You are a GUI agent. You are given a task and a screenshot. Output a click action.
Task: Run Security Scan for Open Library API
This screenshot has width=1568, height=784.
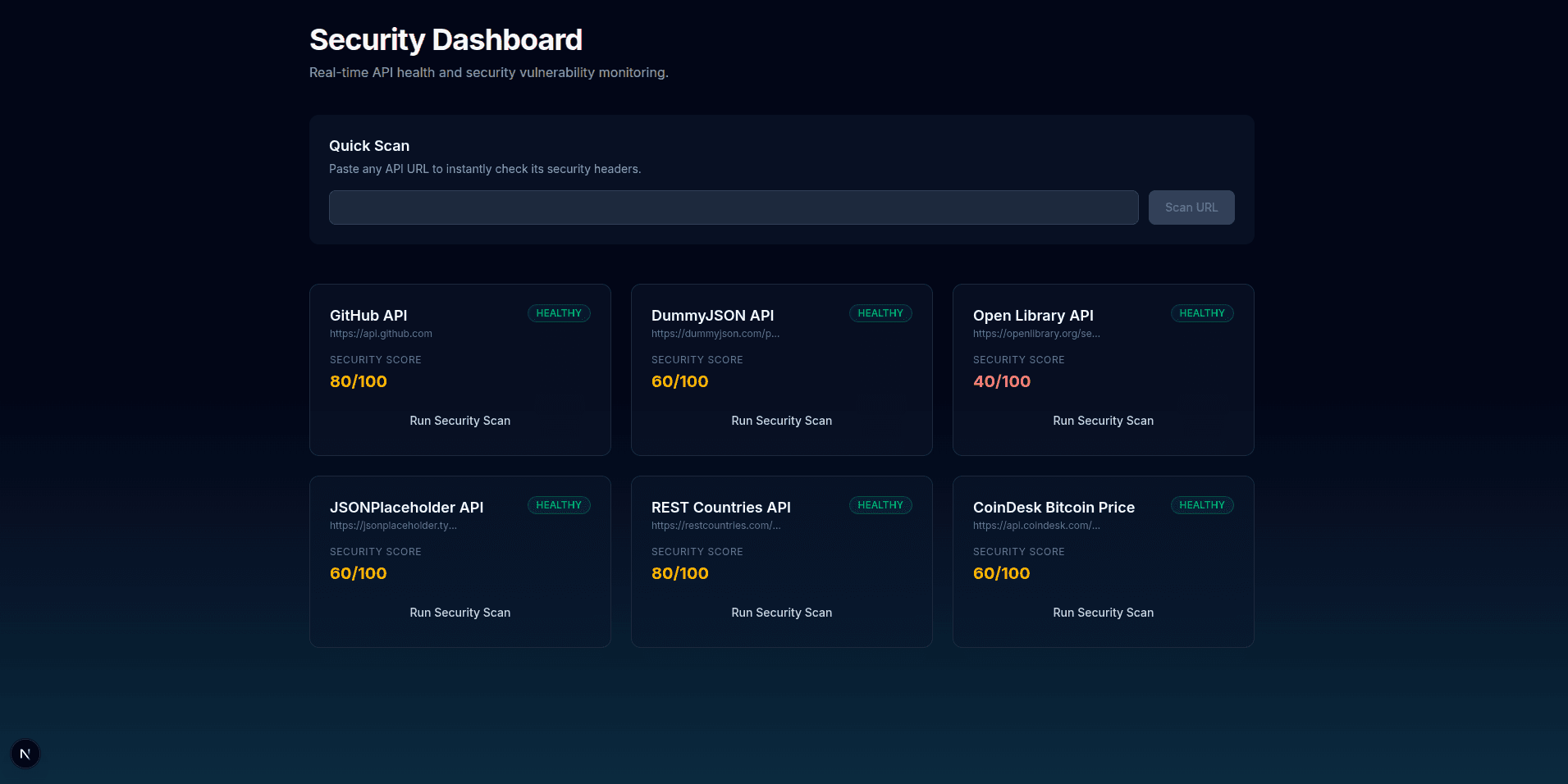pyautogui.click(x=1103, y=420)
